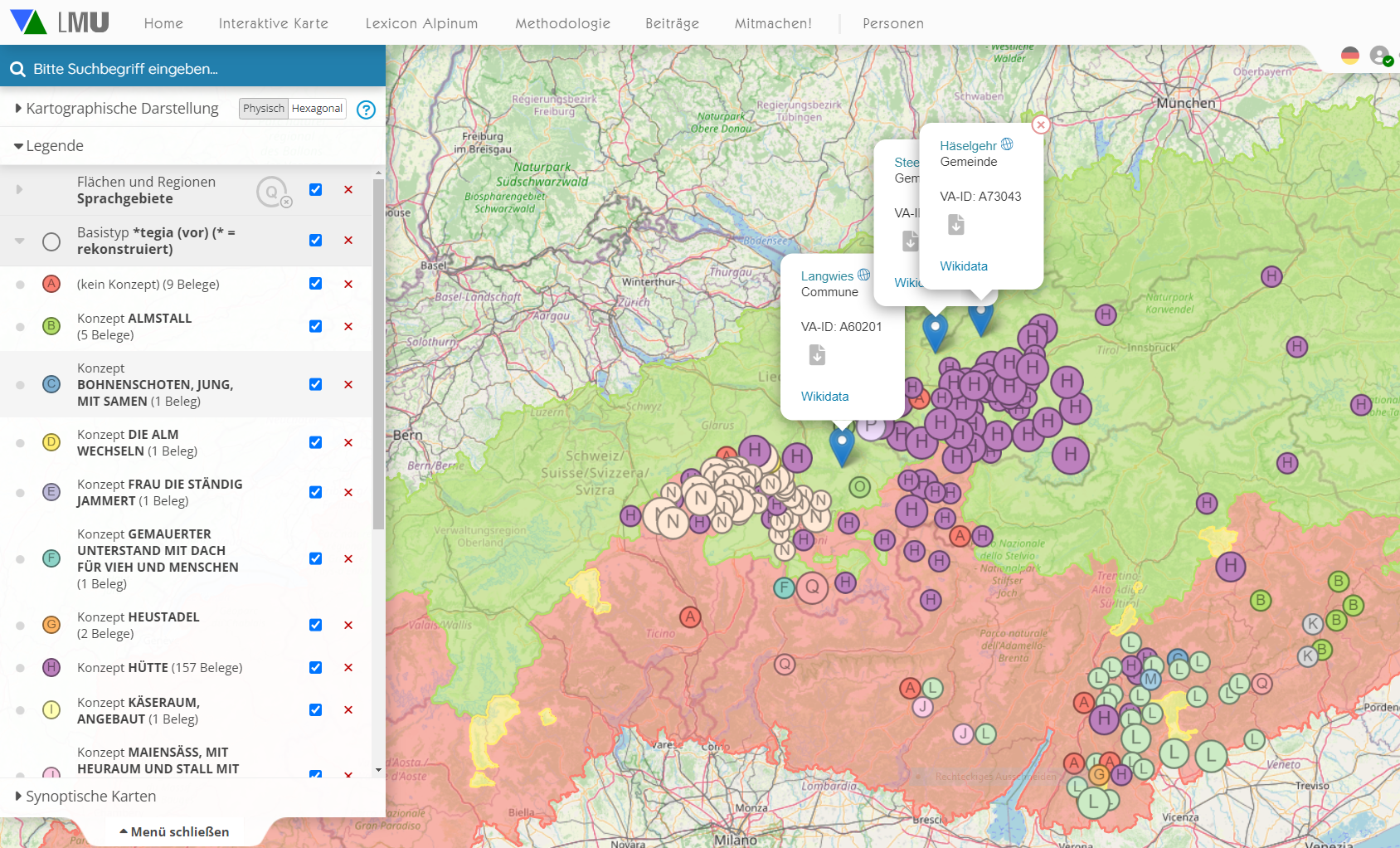Viewport: 1400px width, 848px height.
Task: Switch language via the German flag icon
Action: click(1350, 56)
